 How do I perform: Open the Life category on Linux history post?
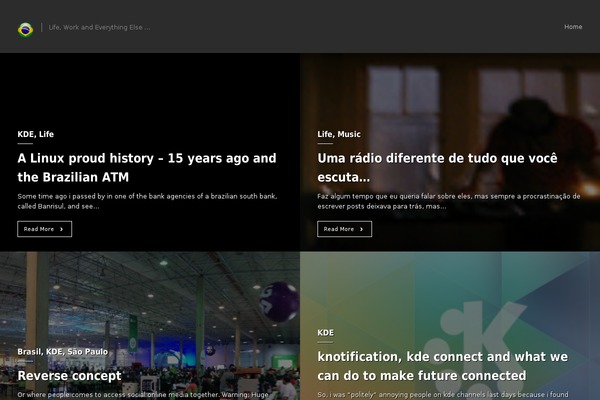pyautogui.click(x=46, y=134)
